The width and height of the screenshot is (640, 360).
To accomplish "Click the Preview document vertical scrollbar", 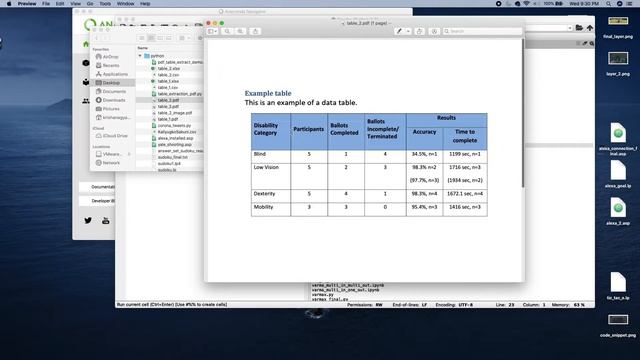I will (522, 114).
